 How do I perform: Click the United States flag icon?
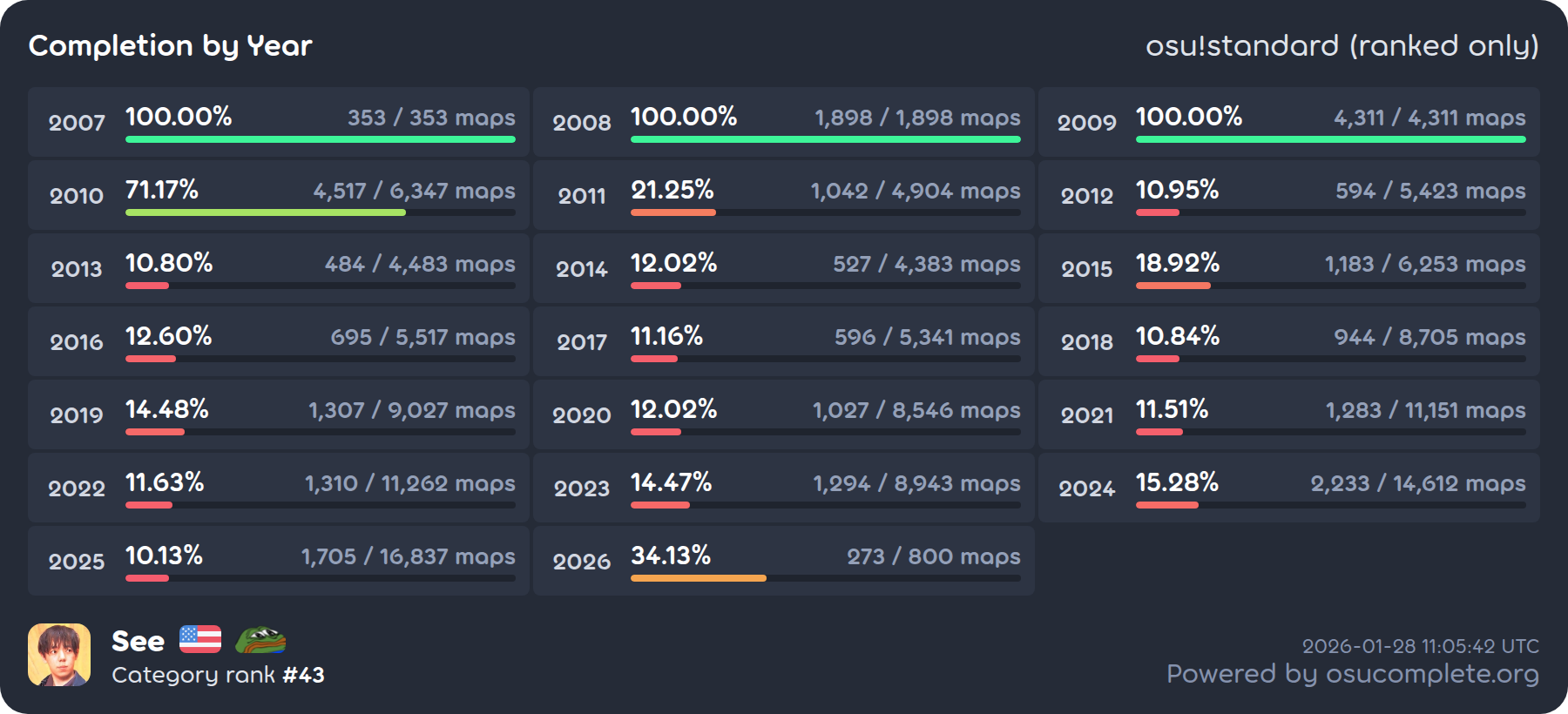tap(200, 639)
